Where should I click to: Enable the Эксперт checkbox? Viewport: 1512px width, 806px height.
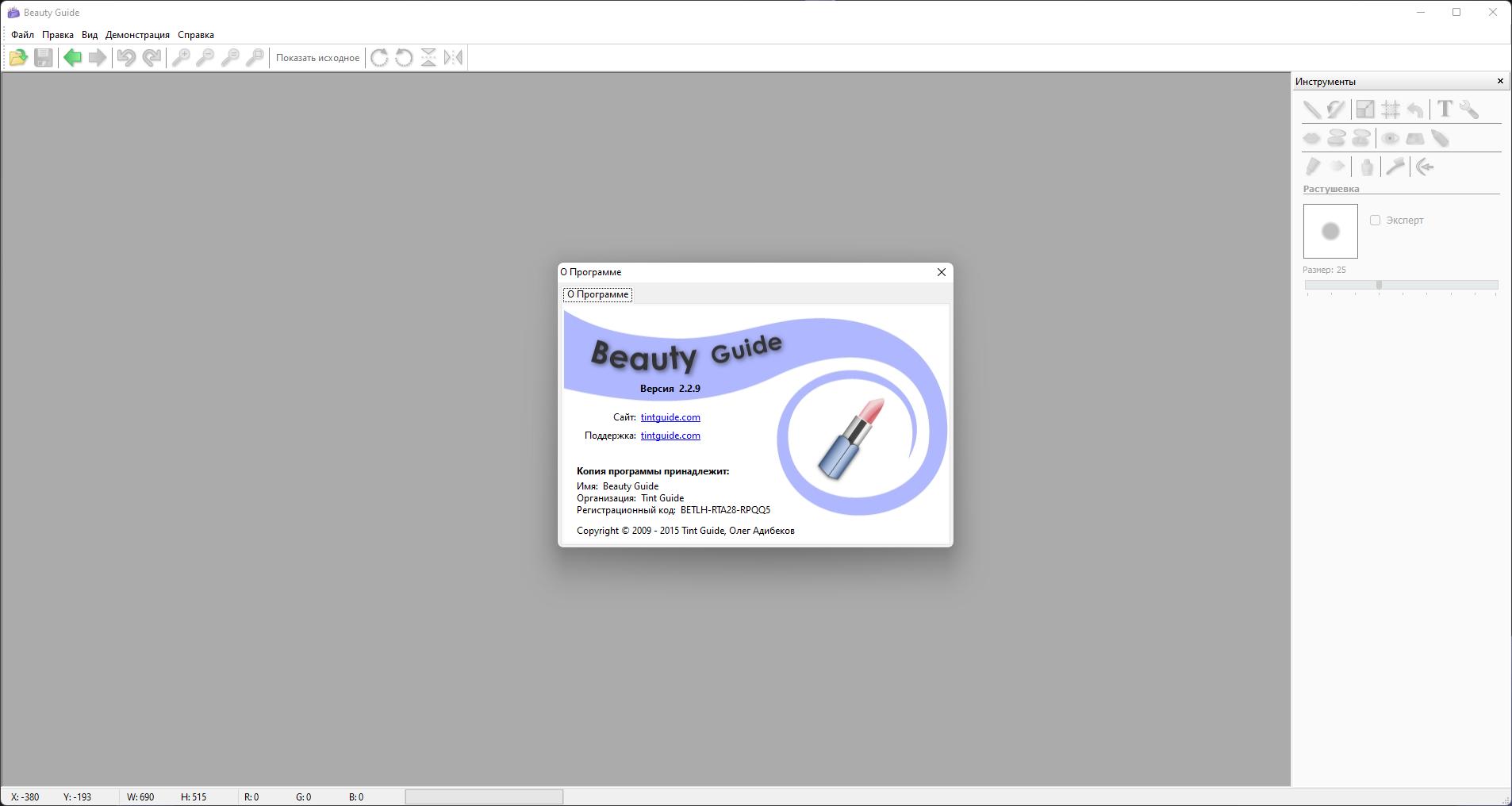tap(1375, 220)
